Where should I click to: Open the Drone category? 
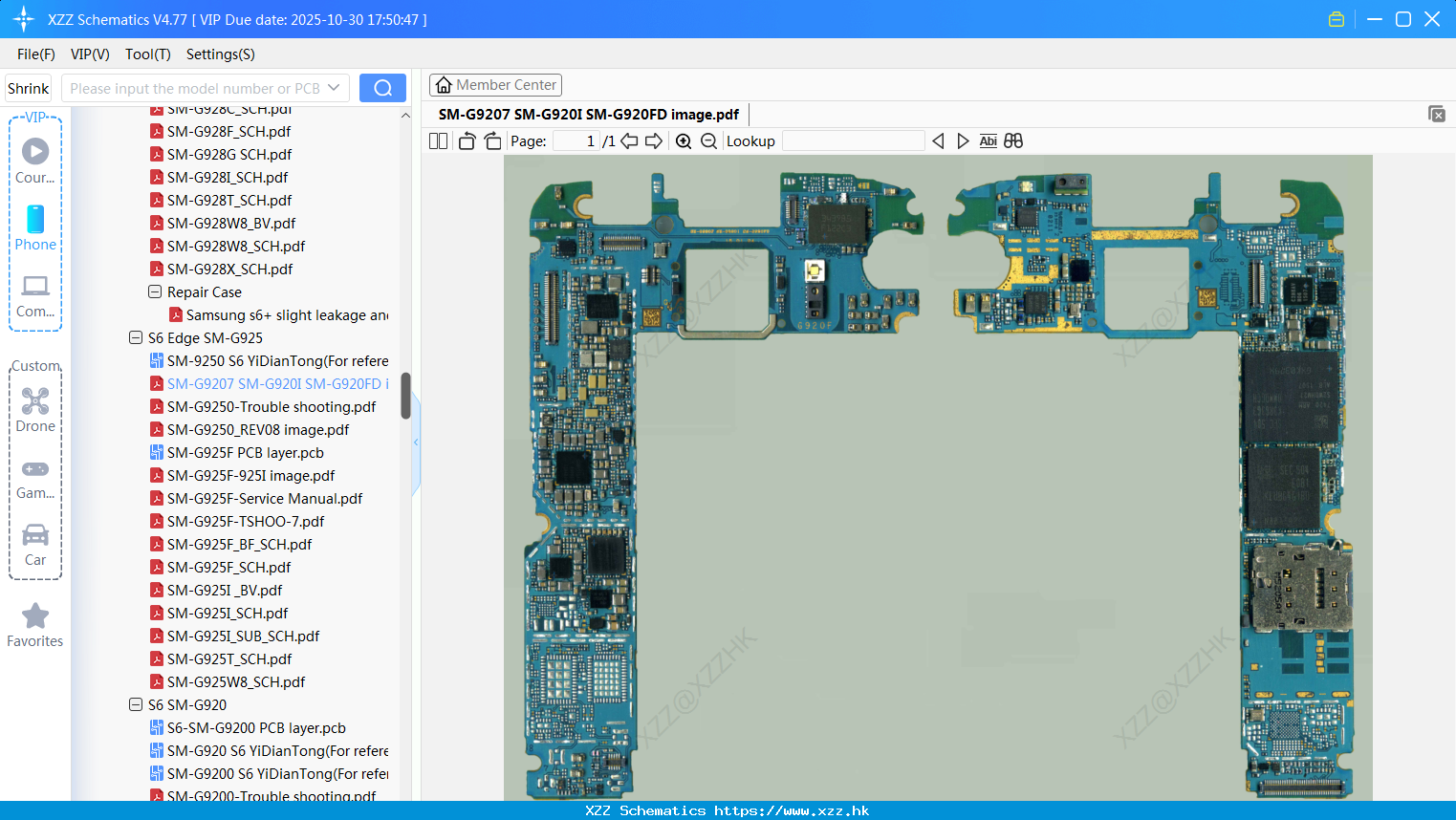point(35,410)
